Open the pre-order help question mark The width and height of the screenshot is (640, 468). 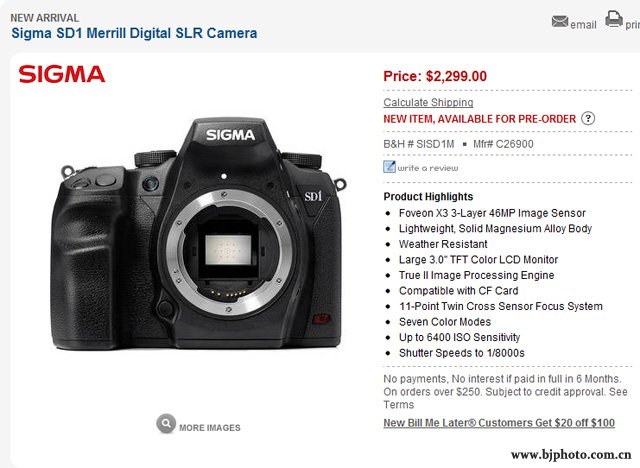pos(588,118)
